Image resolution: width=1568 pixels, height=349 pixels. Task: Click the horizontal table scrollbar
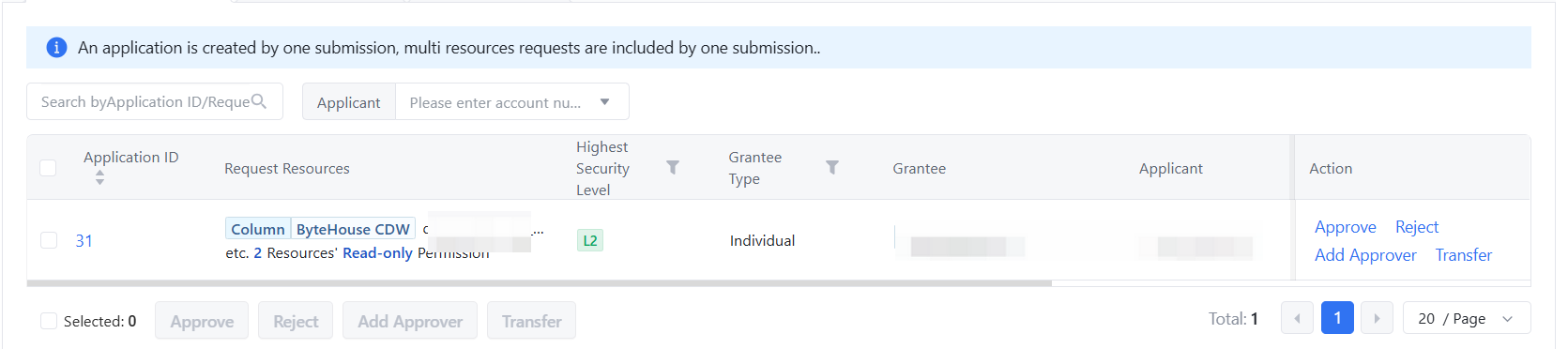[x=540, y=282]
